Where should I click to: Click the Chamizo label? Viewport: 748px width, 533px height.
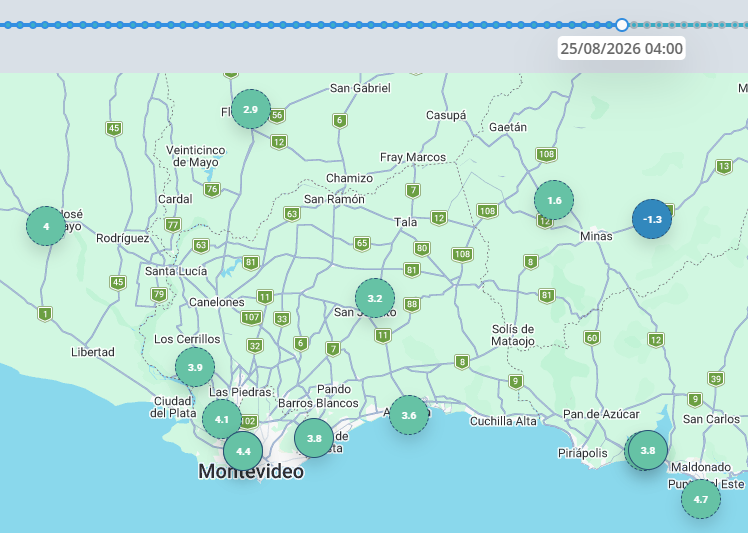[x=349, y=178]
